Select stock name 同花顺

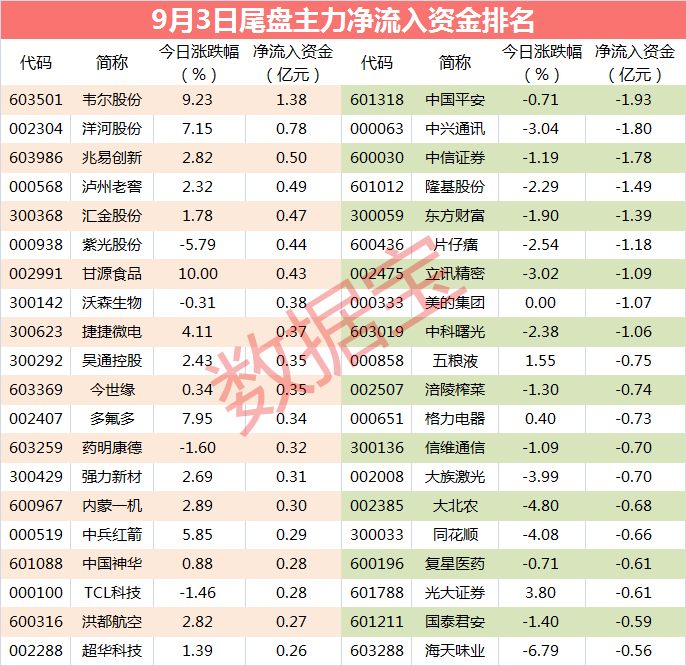(x=455, y=535)
